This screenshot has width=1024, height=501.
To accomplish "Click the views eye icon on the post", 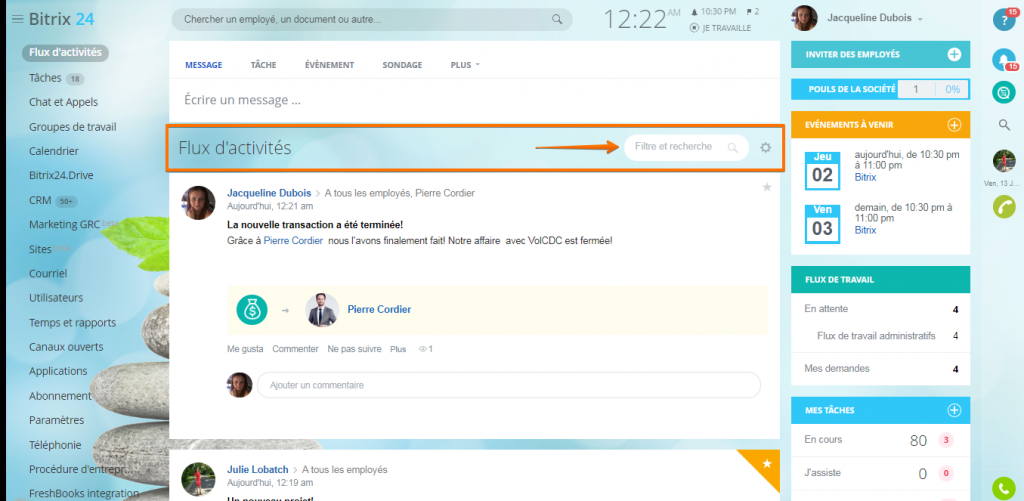I will pyautogui.click(x=423, y=349).
